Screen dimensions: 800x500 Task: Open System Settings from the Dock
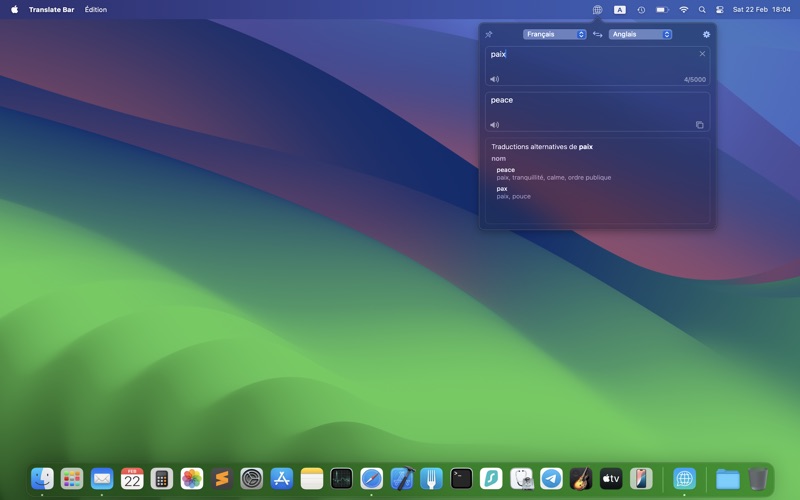click(x=252, y=479)
